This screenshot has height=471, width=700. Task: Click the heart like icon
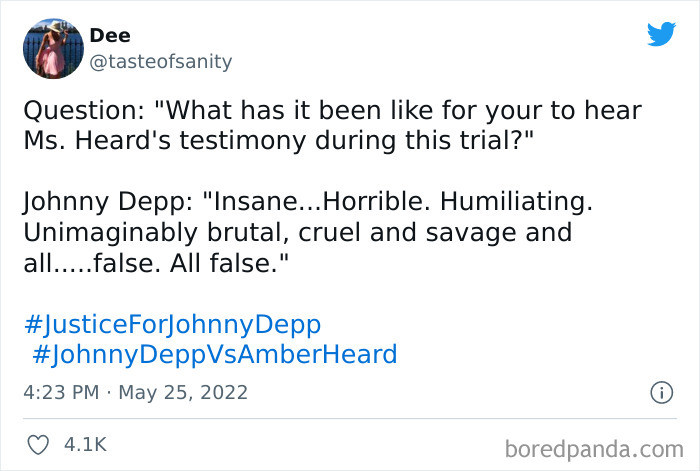click(38, 445)
